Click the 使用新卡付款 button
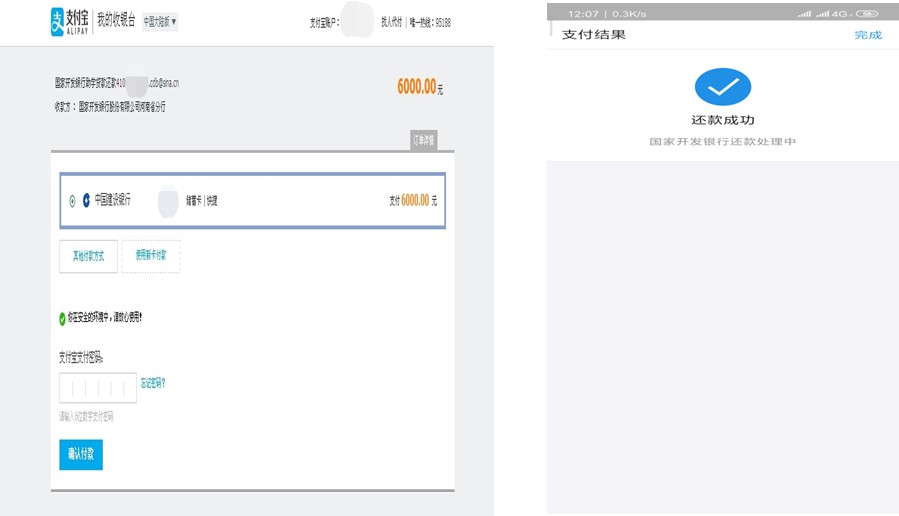The height and width of the screenshot is (516, 899). (x=151, y=256)
